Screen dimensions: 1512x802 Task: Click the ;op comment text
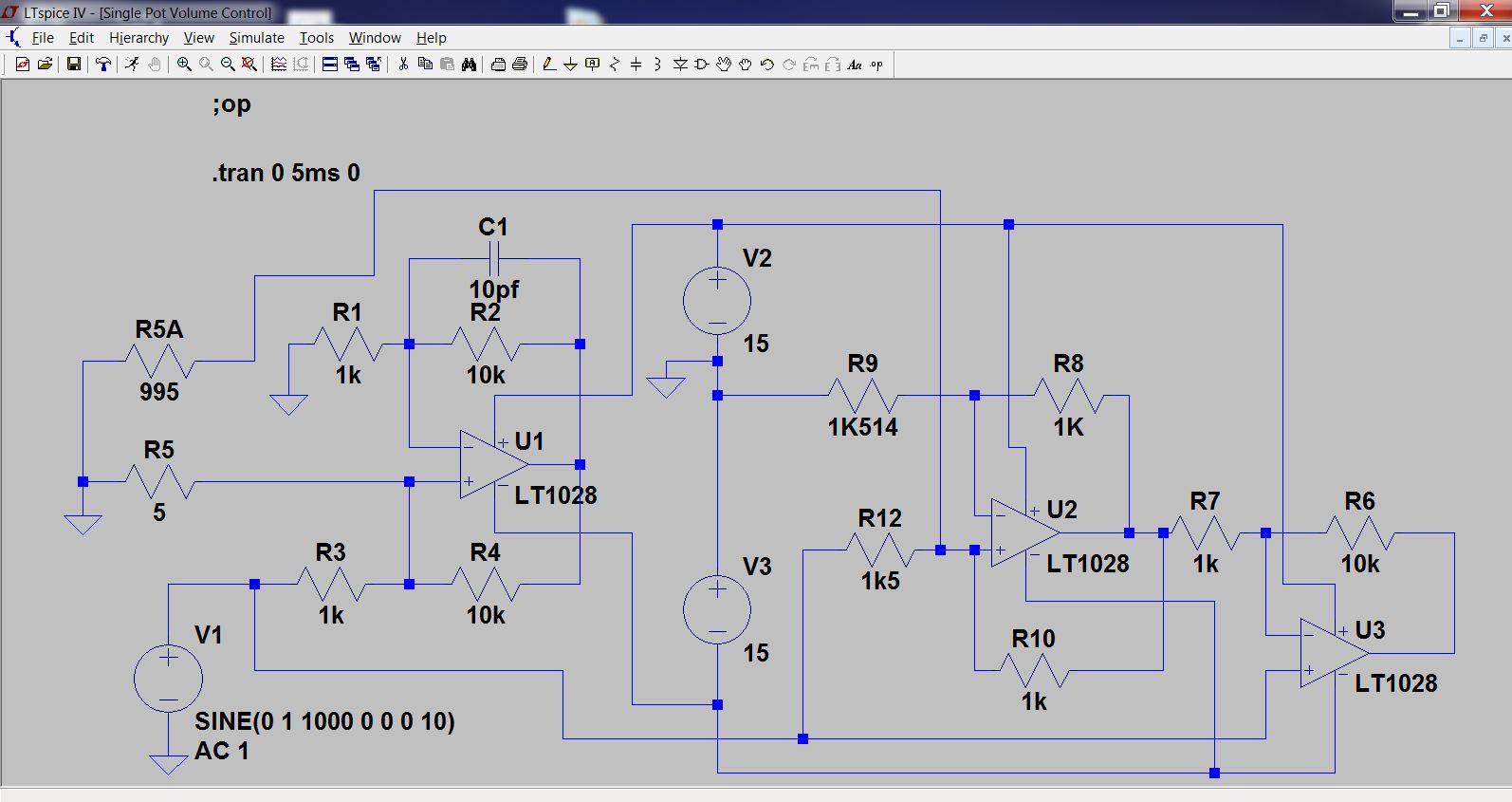tap(231, 104)
